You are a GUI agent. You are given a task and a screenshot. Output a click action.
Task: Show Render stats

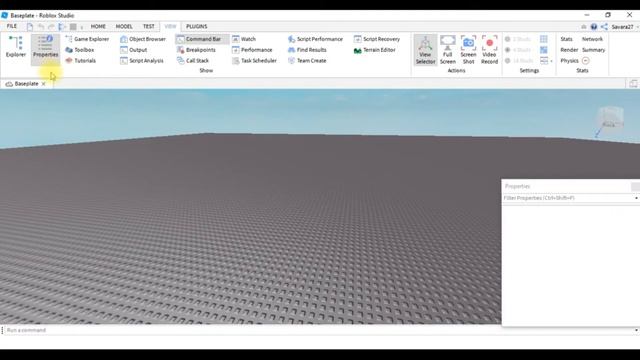[x=569, y=50]
